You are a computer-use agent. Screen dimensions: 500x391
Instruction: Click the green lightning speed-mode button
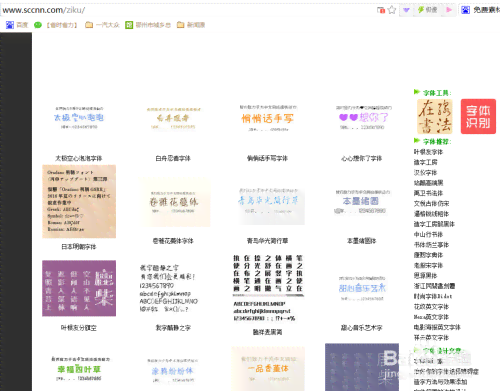point(427,10)
